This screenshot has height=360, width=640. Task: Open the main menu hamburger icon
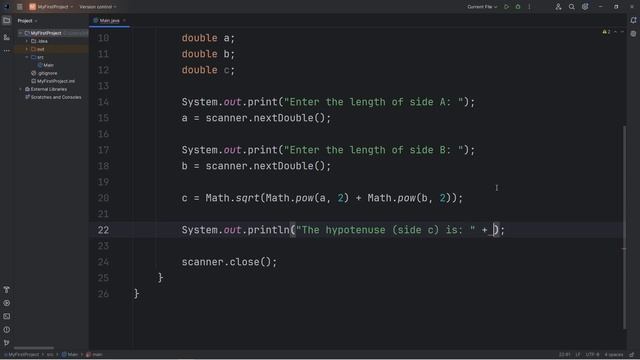[x=20, y=7]
